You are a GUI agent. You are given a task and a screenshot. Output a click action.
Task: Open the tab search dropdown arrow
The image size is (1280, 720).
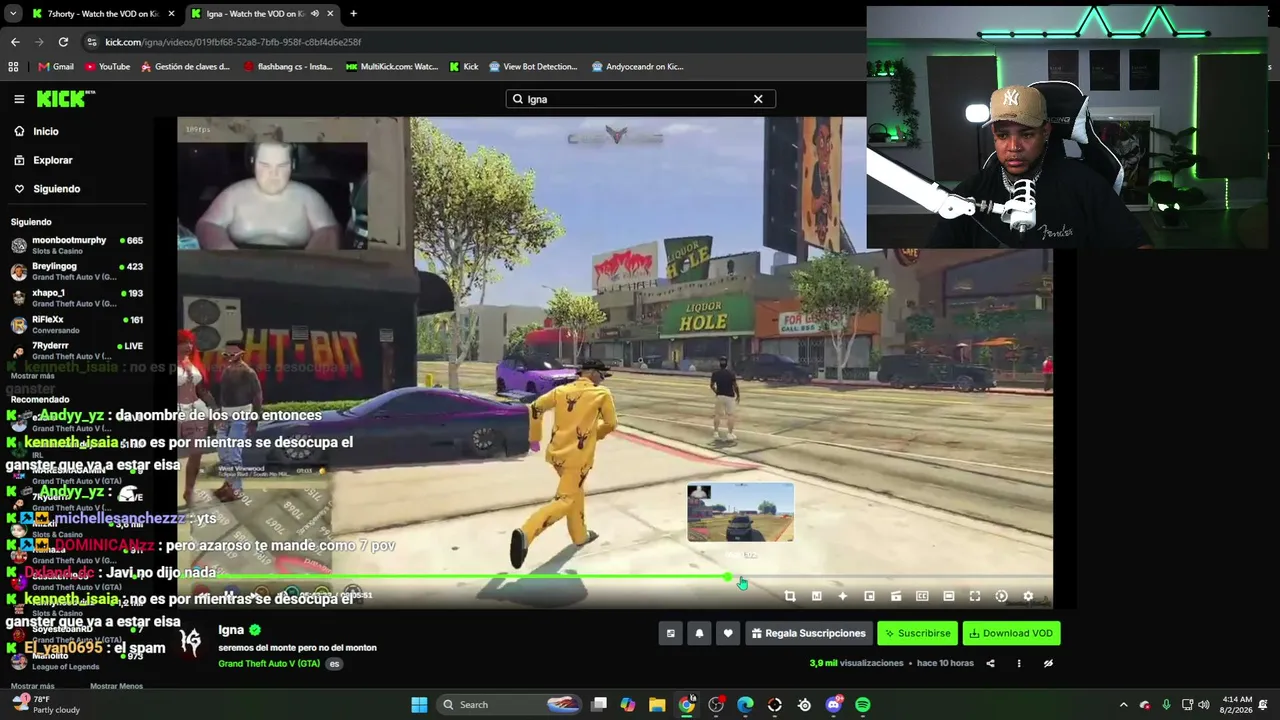coord(13,14)
